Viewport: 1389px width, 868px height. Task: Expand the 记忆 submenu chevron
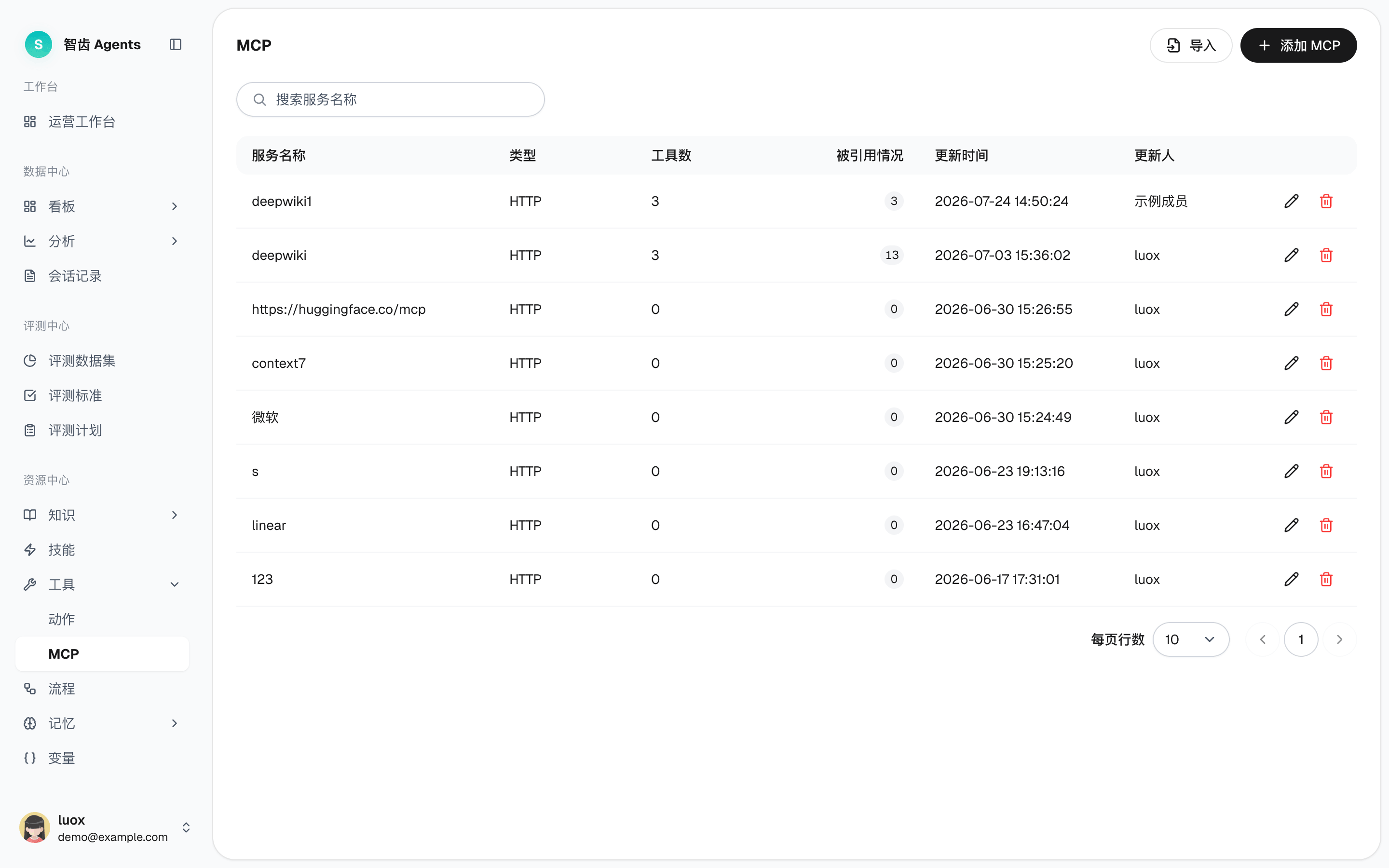175,723
